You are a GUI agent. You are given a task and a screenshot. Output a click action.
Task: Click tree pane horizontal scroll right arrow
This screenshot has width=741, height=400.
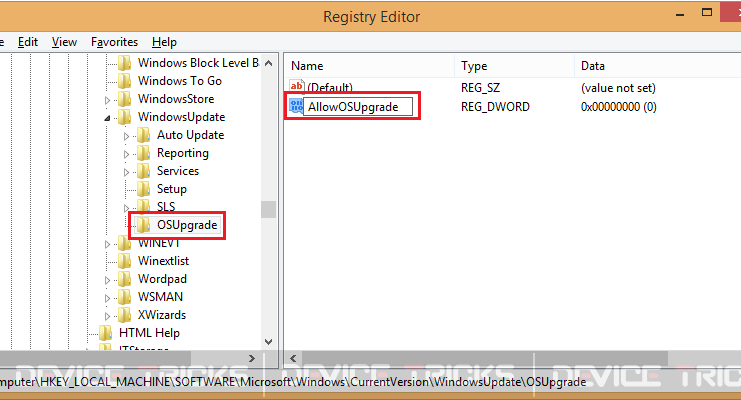tap(251, 358)
